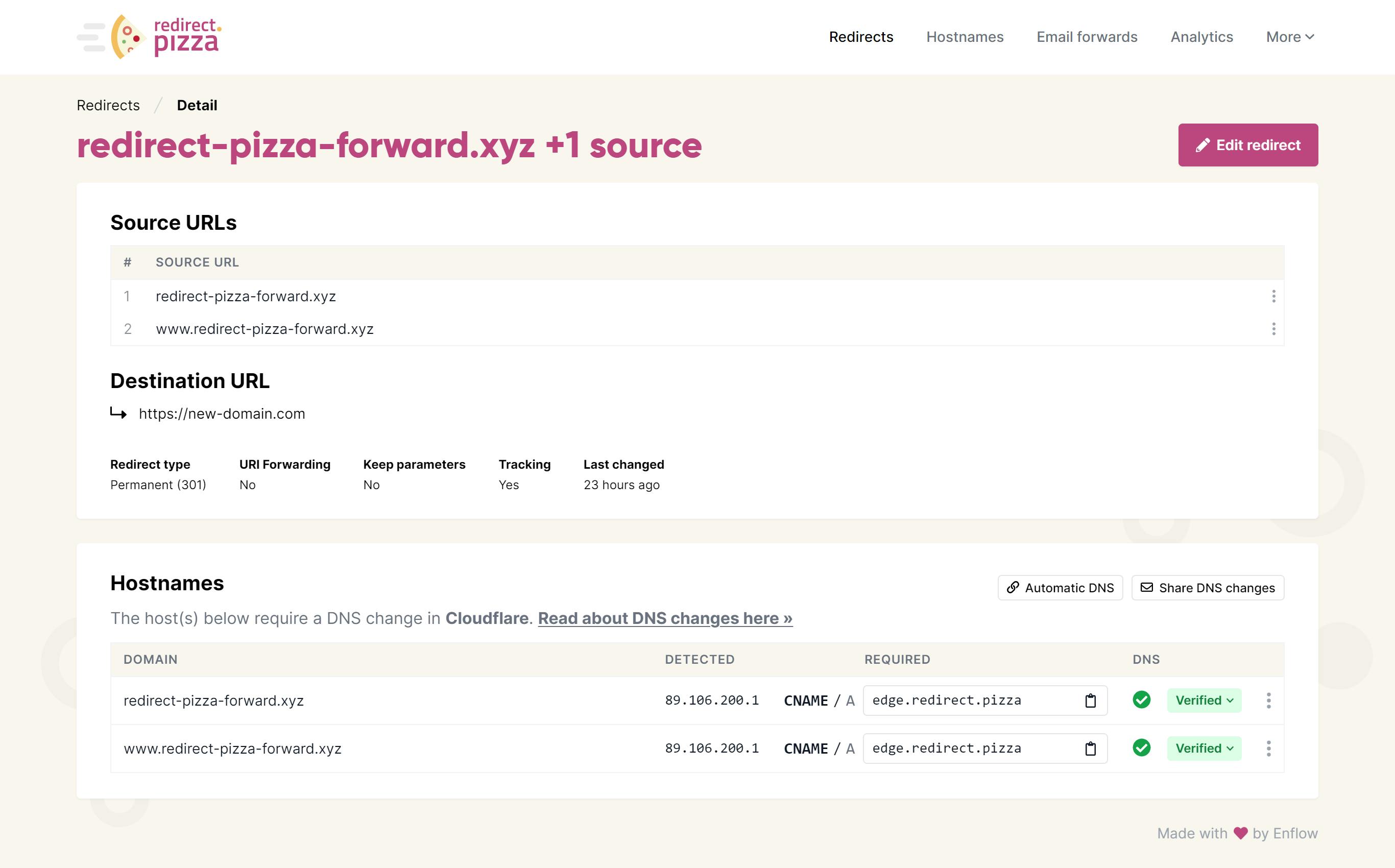Click Automatic DNS button
Viewport: 1395px width, 868px height.
(1060, 588)
